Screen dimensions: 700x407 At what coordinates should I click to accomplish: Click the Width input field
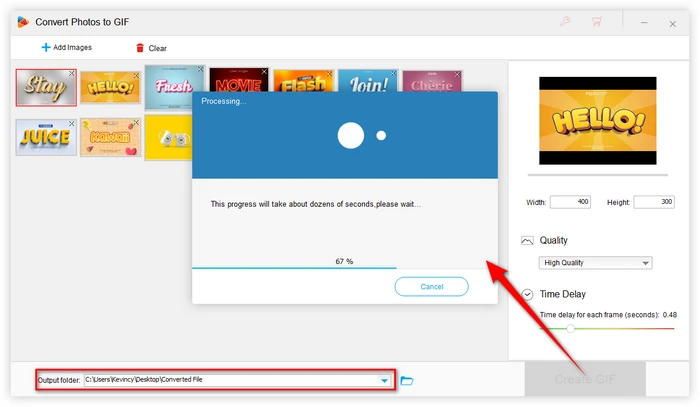[570, 202]
